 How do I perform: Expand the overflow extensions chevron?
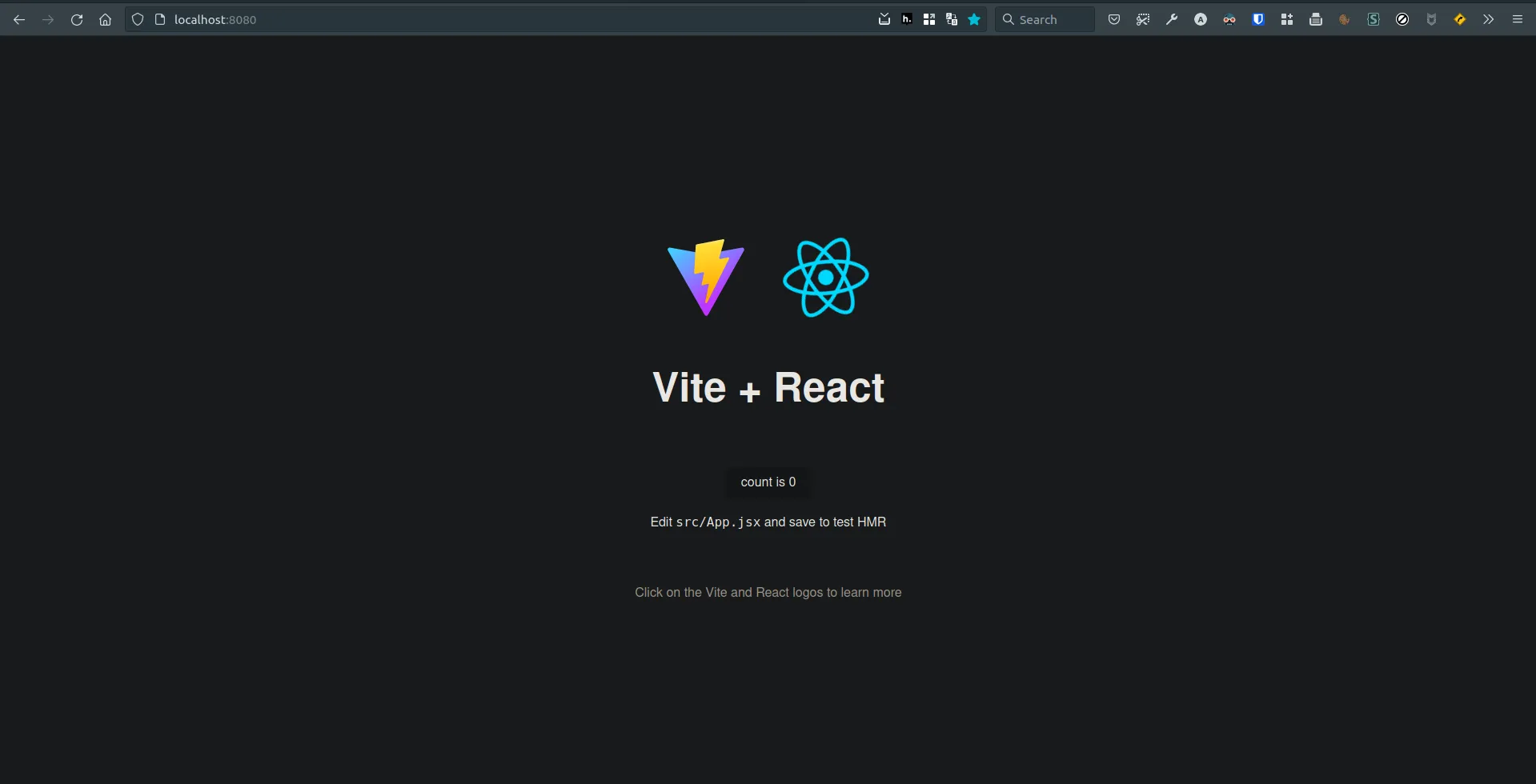1488,20
